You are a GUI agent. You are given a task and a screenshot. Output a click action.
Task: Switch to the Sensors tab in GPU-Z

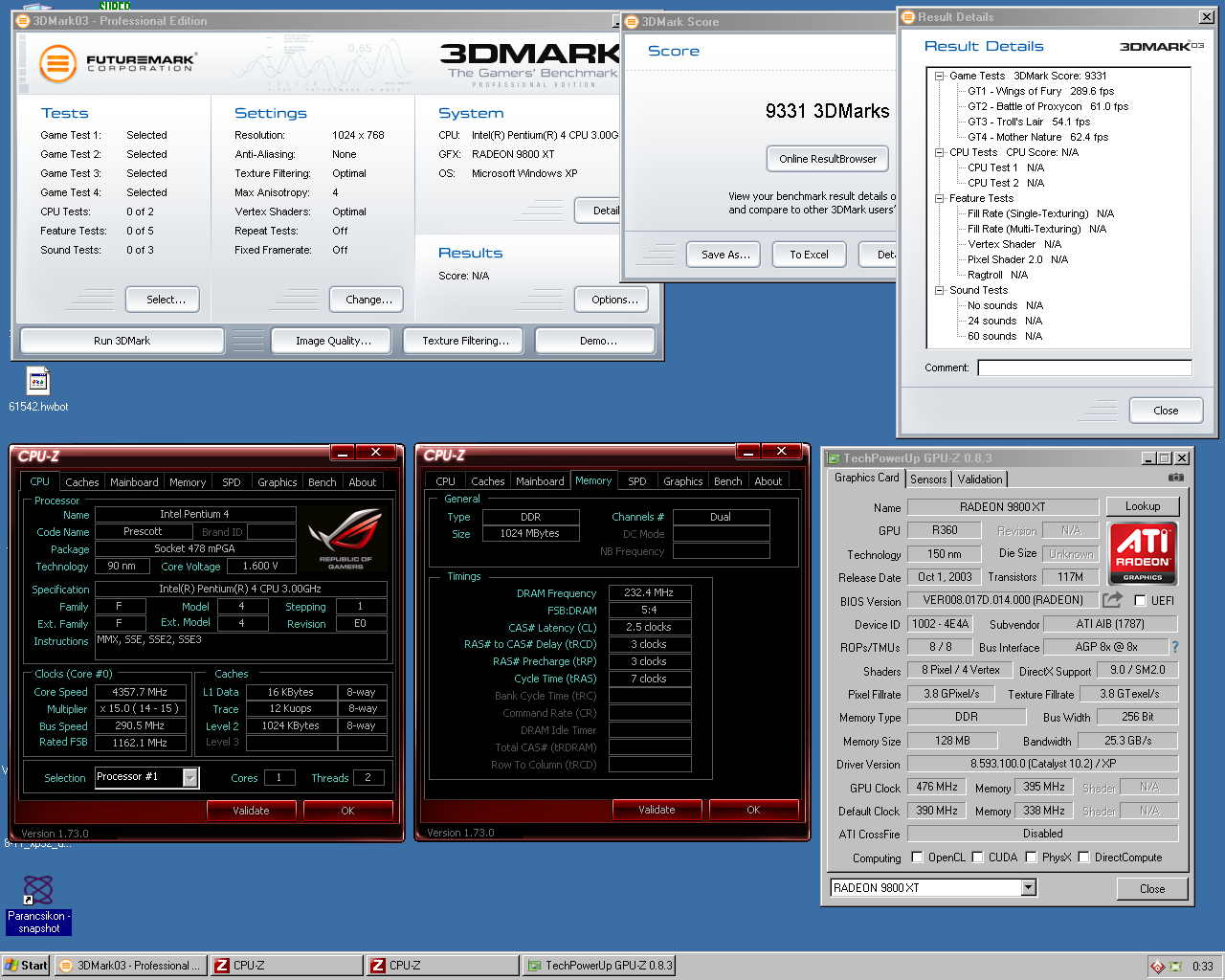click(928, 479)
